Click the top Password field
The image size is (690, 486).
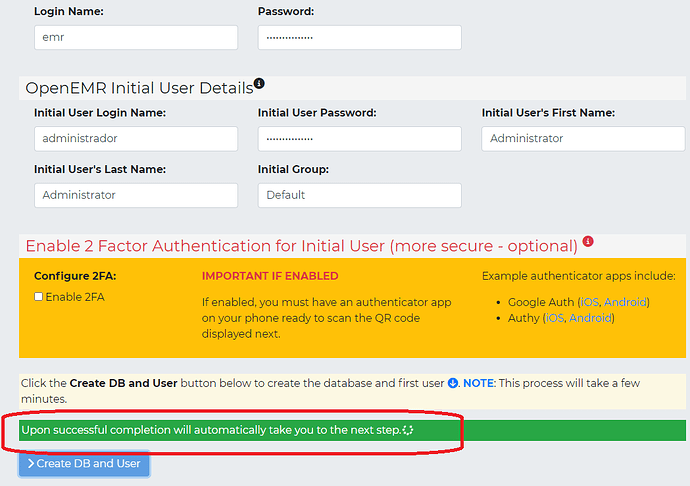pyautogui.click(x=359, y=37)
